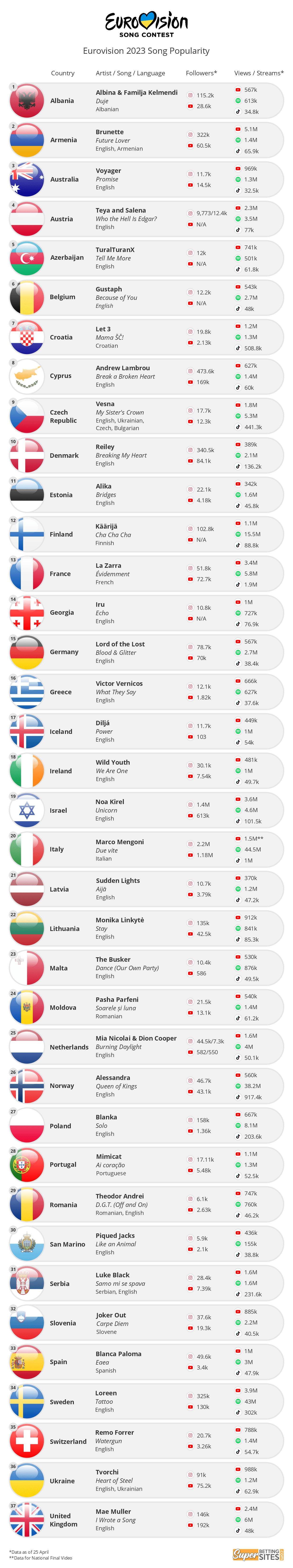
Task: Click Instagram icon in Armenia row
Action: [190, 134]
